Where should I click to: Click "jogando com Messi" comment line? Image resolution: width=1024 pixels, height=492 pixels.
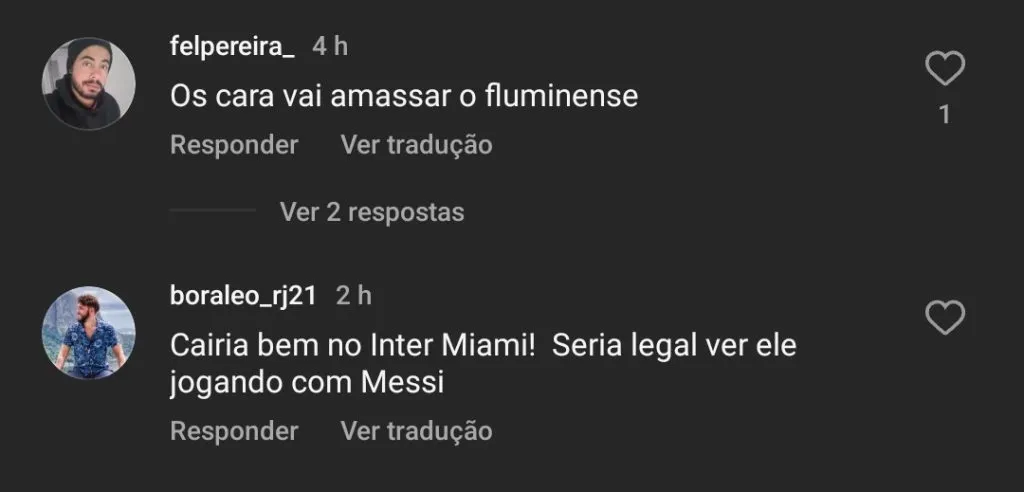(306, 383)
